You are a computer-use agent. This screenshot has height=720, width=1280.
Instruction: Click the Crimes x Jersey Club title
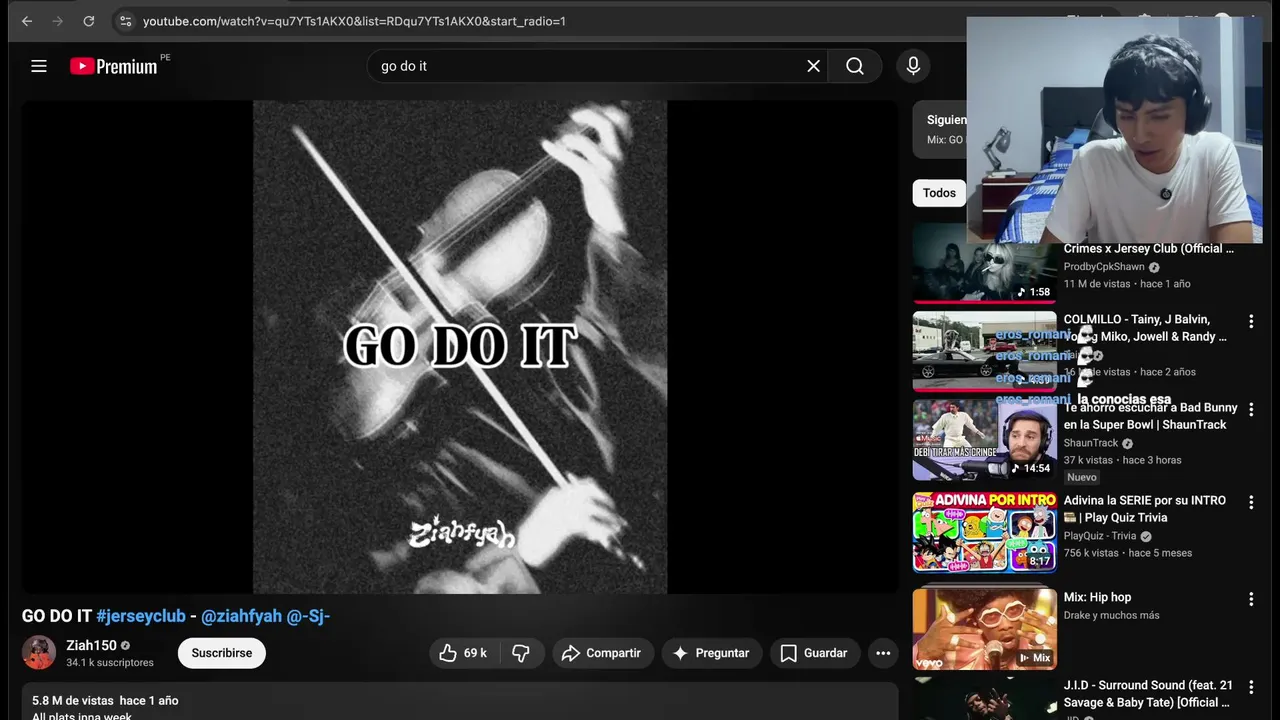pos(1148,249)
